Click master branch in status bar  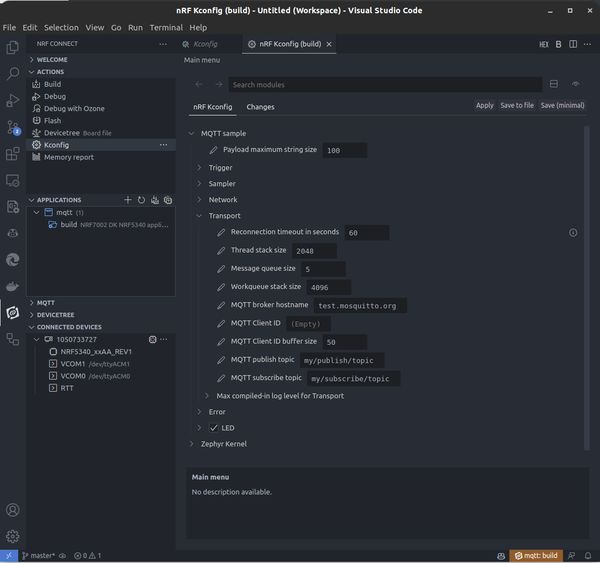pos(39,555)
